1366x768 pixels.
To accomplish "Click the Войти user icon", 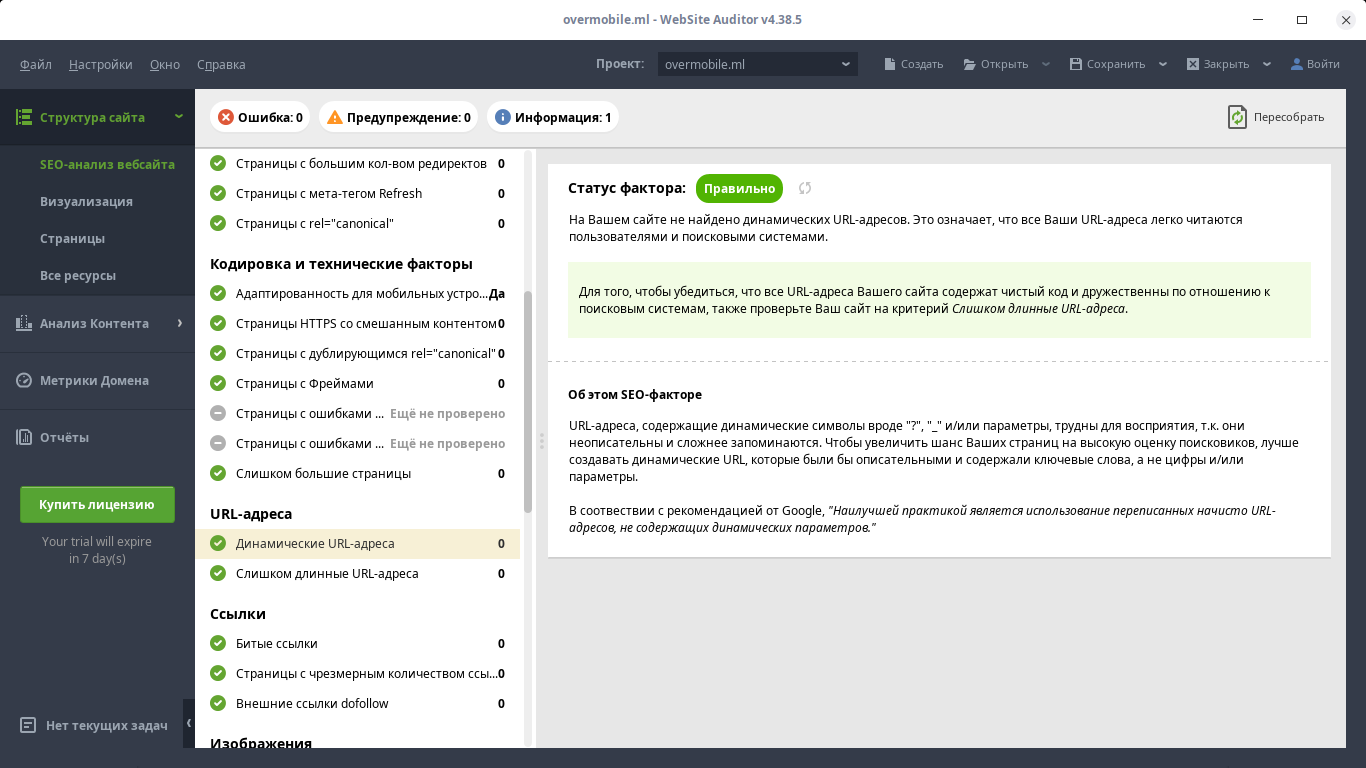I will (1297, 64).
